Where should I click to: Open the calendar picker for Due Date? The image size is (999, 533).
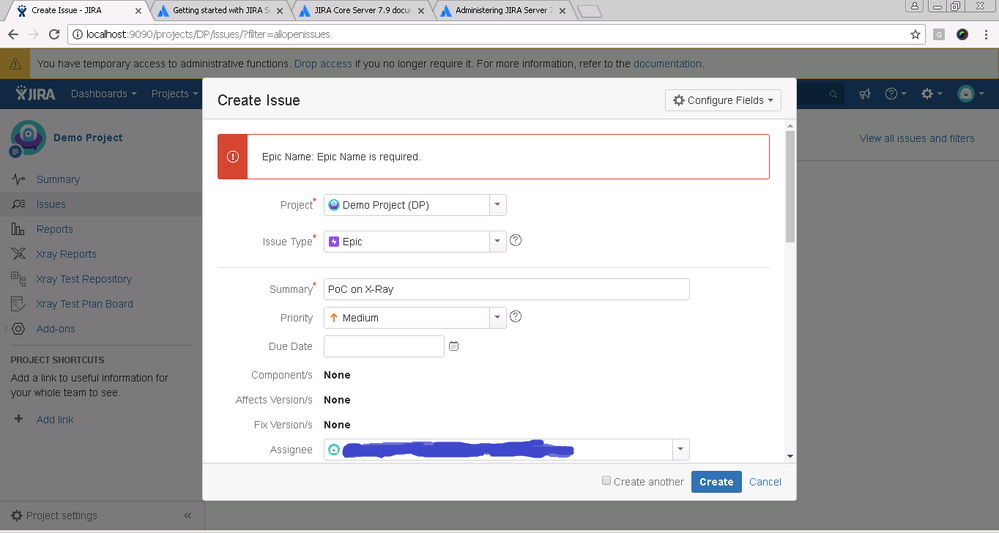[x=454, y=346]
